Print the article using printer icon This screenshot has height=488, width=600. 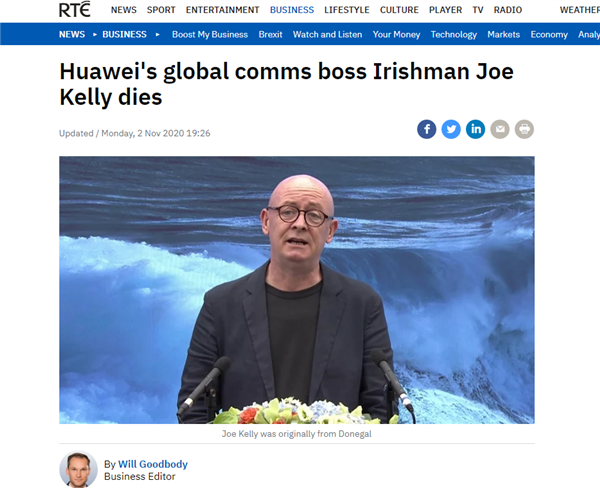tap(524, 129)
